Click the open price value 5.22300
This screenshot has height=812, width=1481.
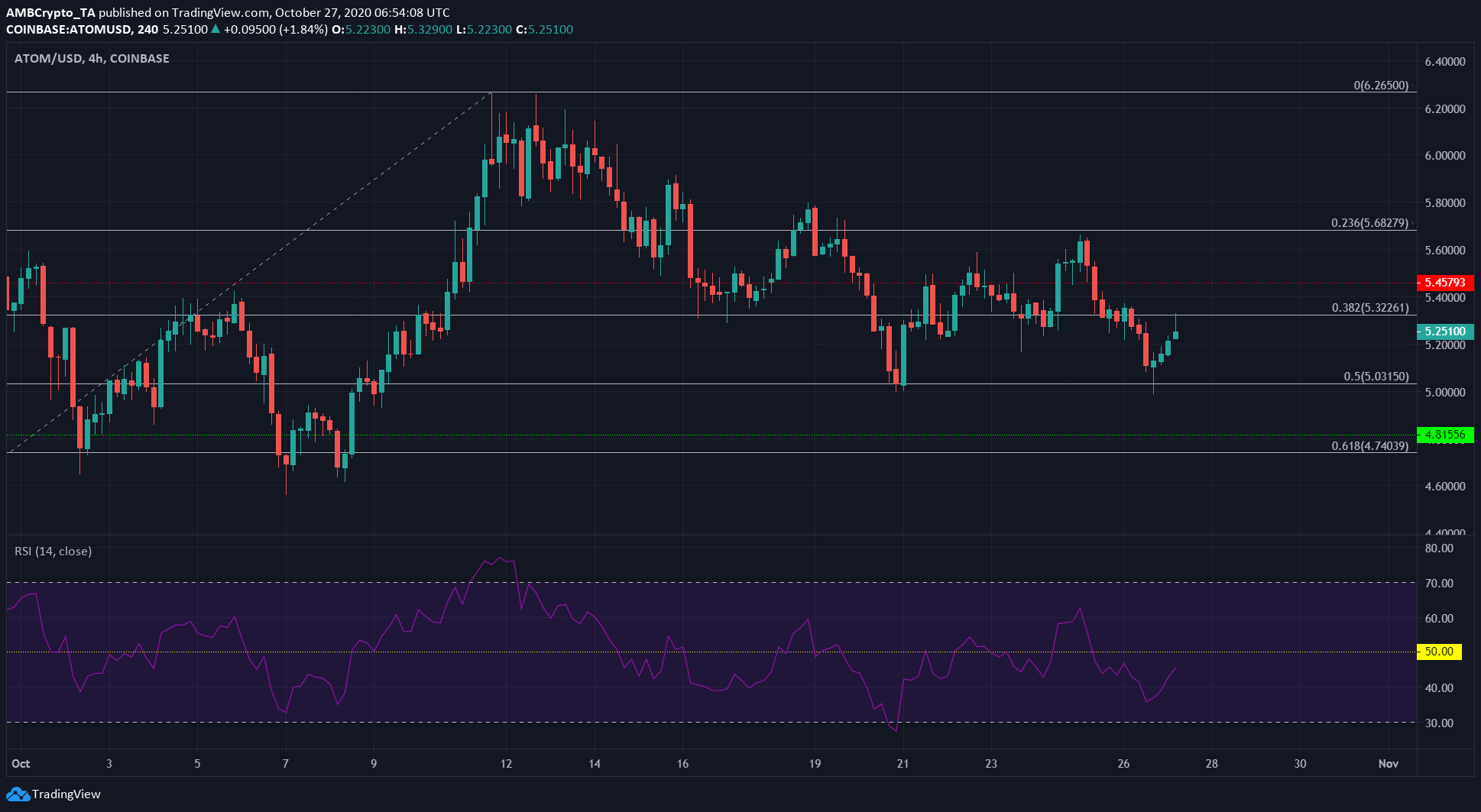(x=368, y=30)
